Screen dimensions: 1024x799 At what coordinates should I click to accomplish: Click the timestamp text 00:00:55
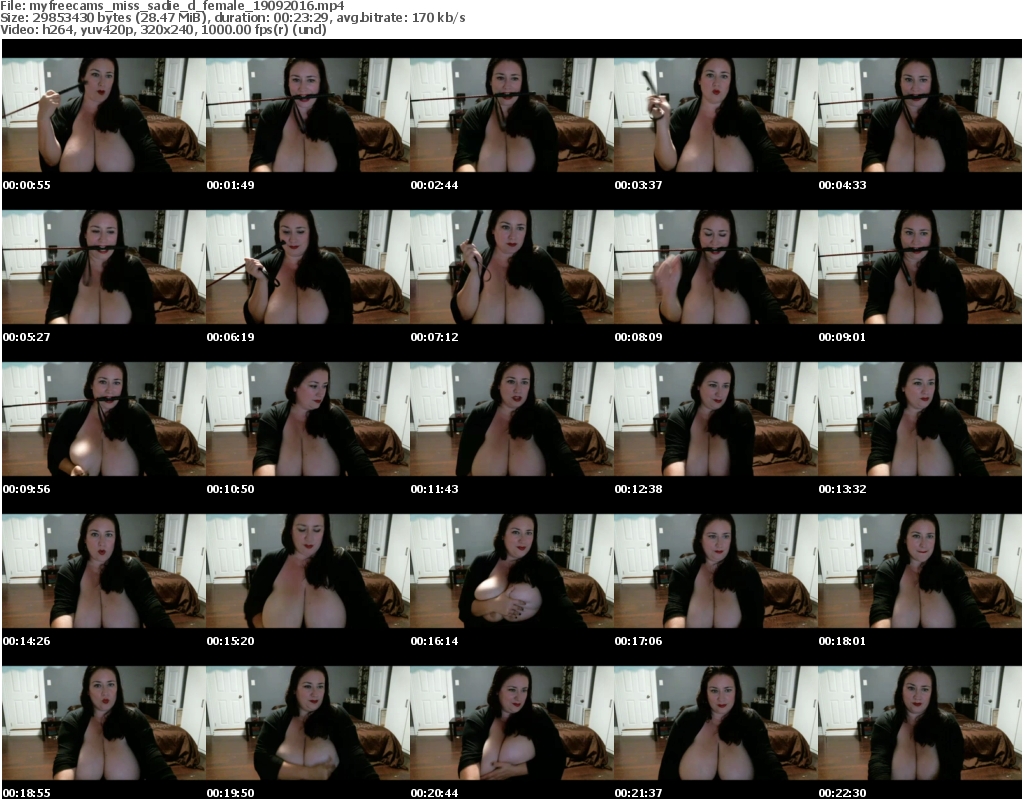[27, 185]
